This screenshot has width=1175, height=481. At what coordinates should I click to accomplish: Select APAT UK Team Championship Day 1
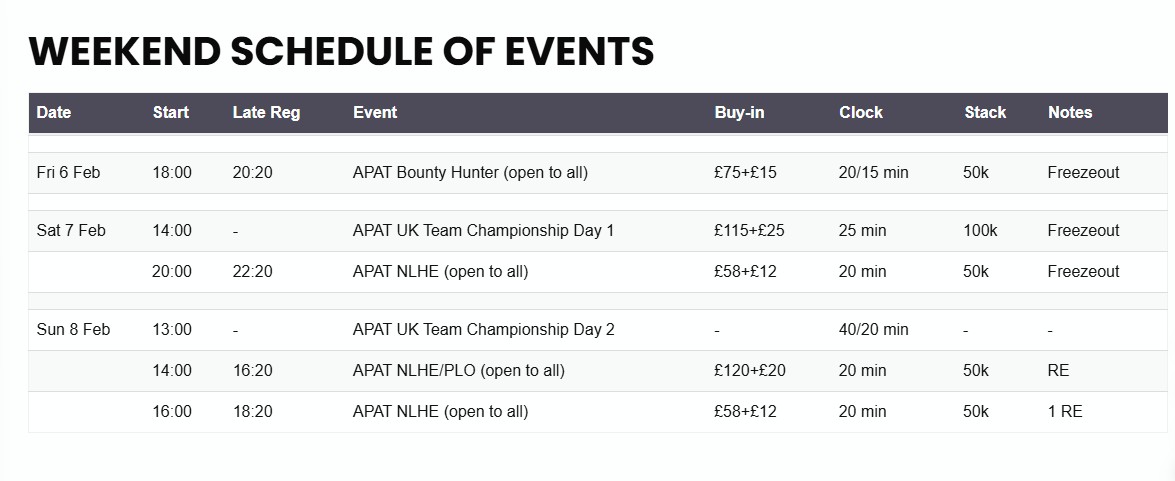coord(483,231)
